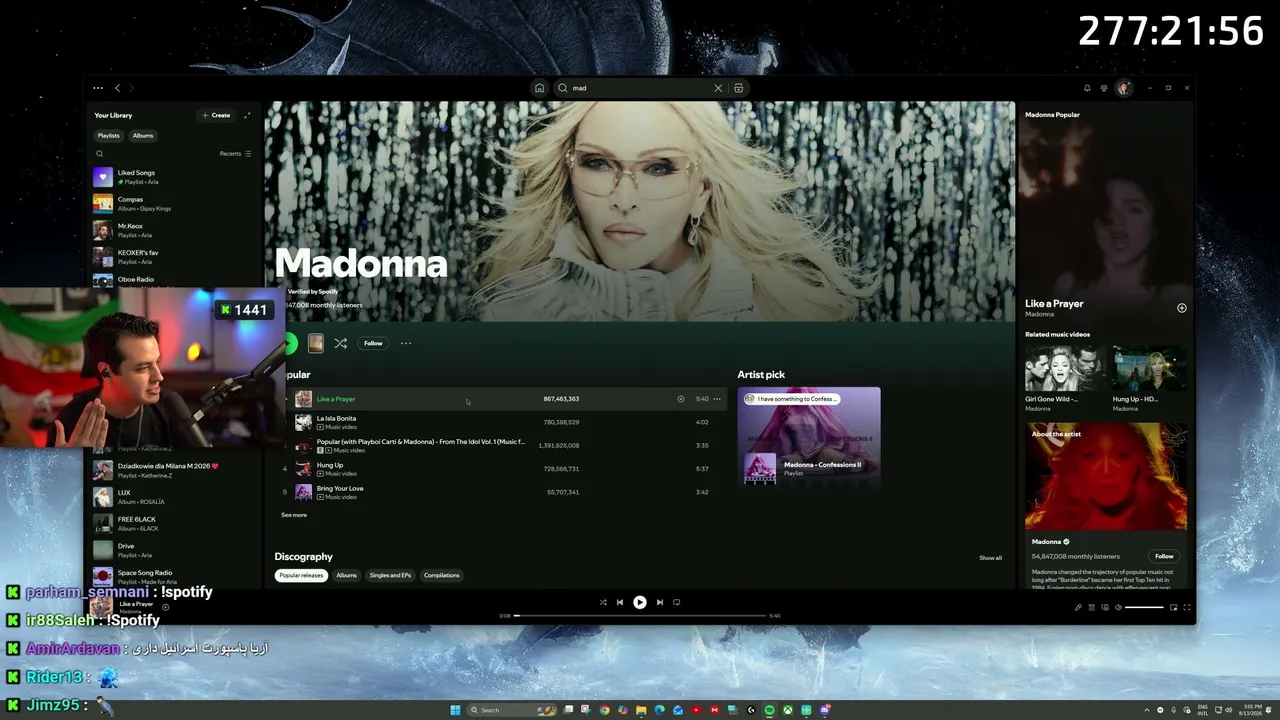This screenshot has height=720, width=1280.
Task: Click the Create button in Your Library
Action: (x=216, y=115)
